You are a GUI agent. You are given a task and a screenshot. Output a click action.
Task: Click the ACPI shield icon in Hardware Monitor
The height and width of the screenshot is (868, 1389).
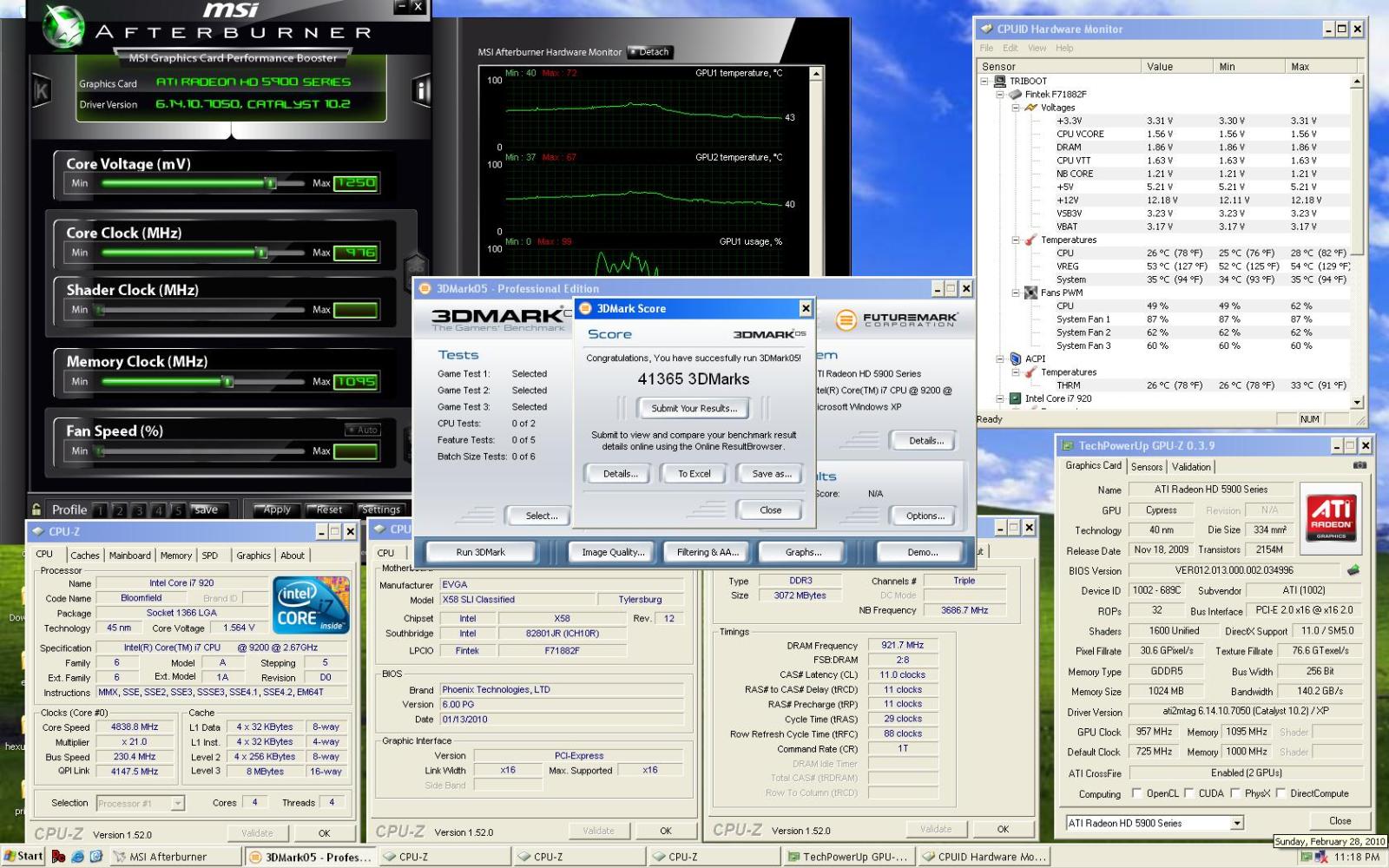pos(1015,358)
